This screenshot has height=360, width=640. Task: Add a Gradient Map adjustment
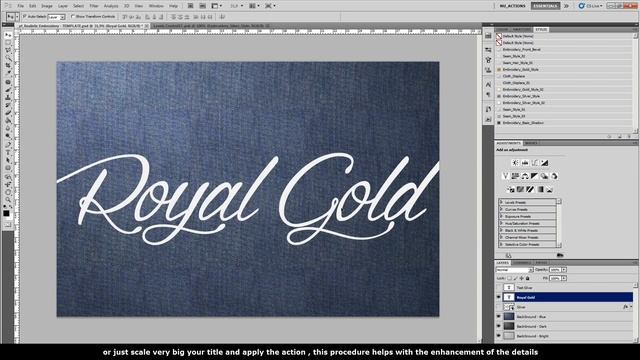[x=540, y=189]
